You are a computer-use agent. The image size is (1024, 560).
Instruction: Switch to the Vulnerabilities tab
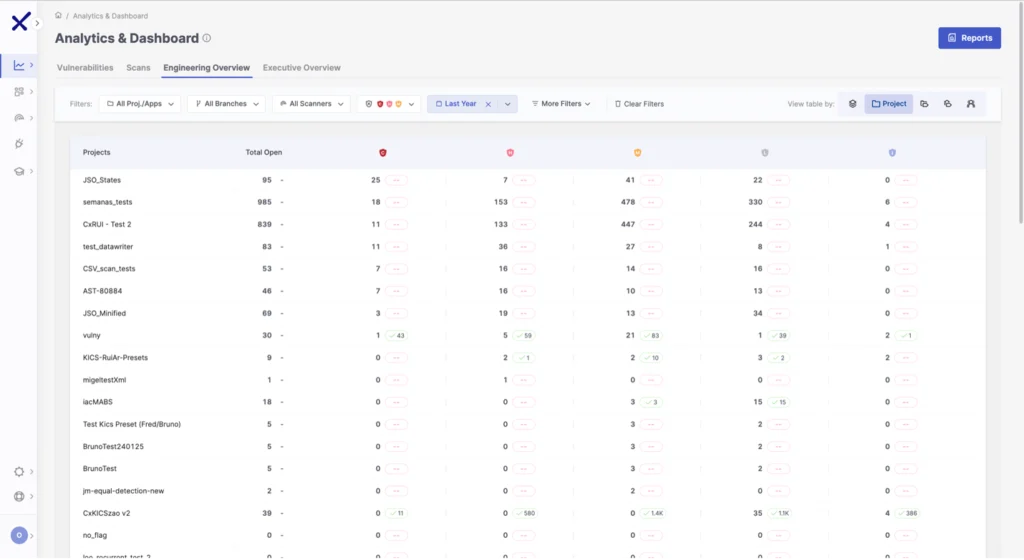85,68
